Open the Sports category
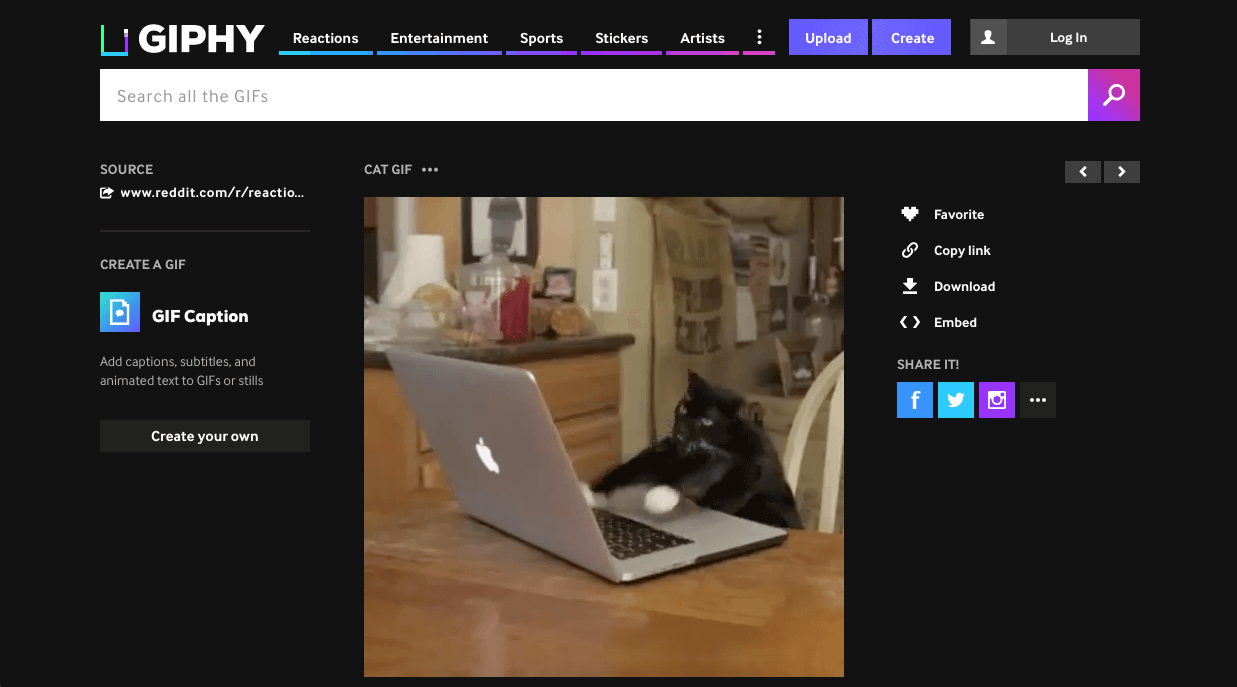 click(541, 38)
